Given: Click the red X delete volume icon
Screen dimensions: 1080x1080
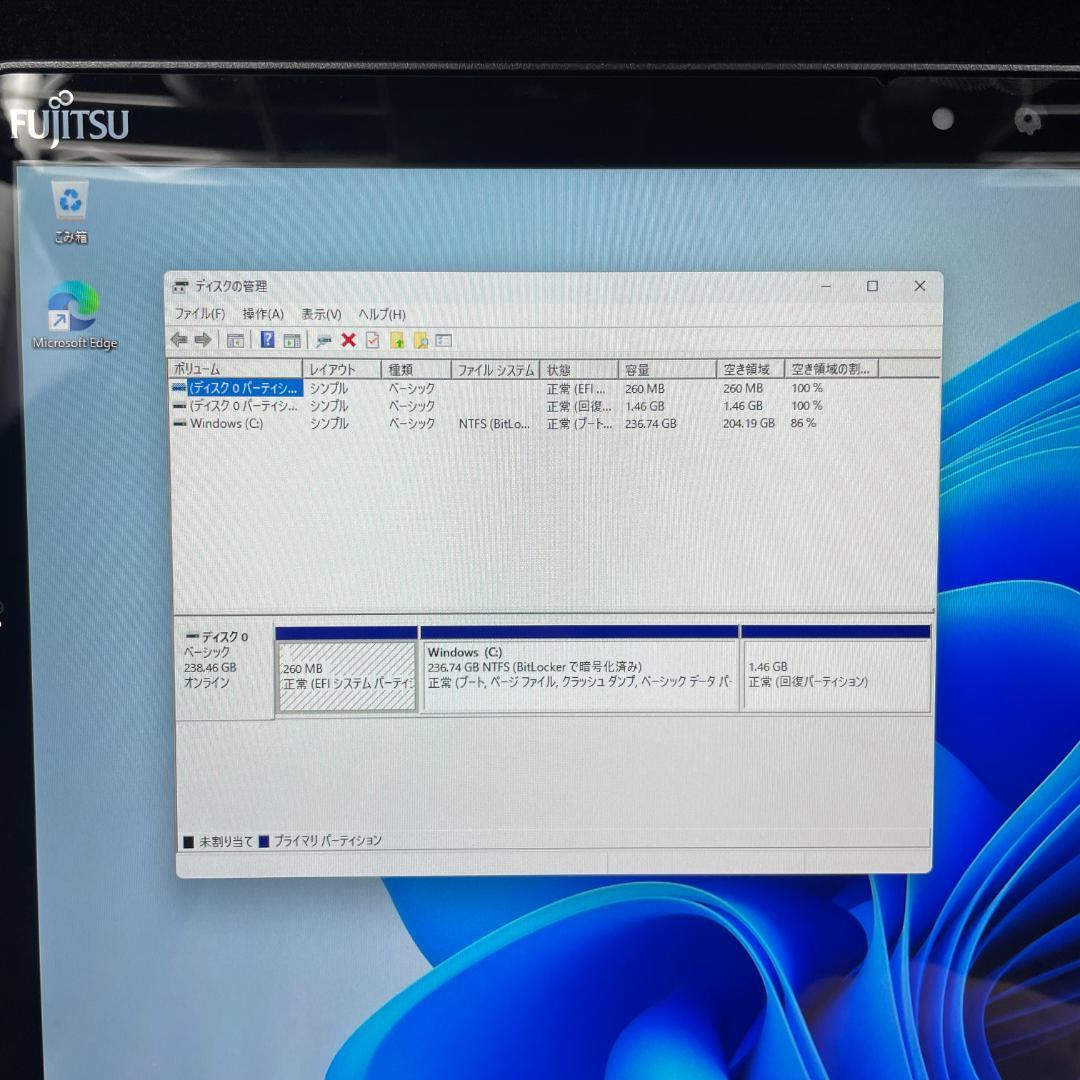Looking at the screenshot, I should (x=349, y=341).
